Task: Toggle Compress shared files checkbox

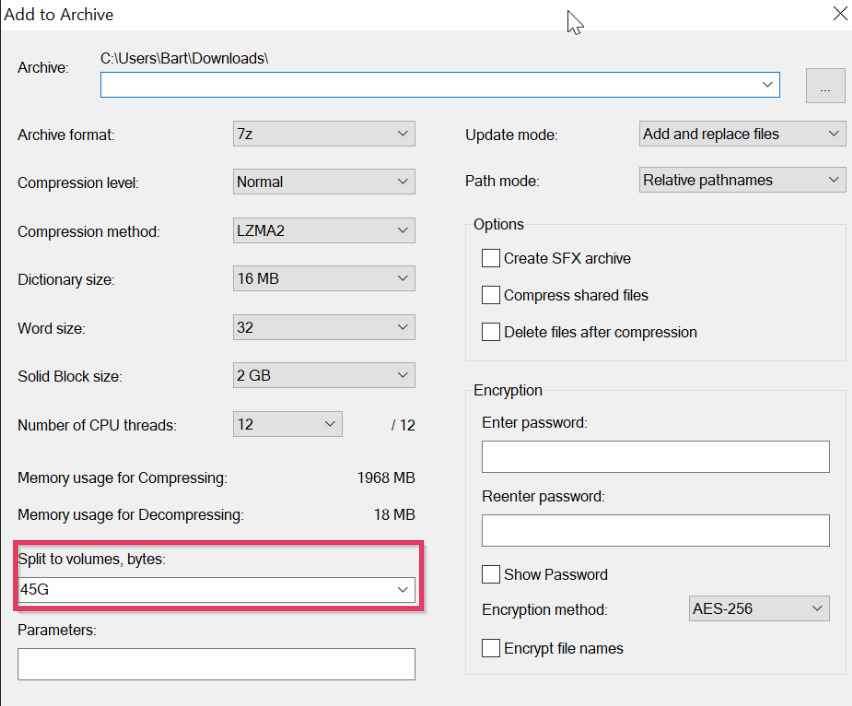Action: 491,295
